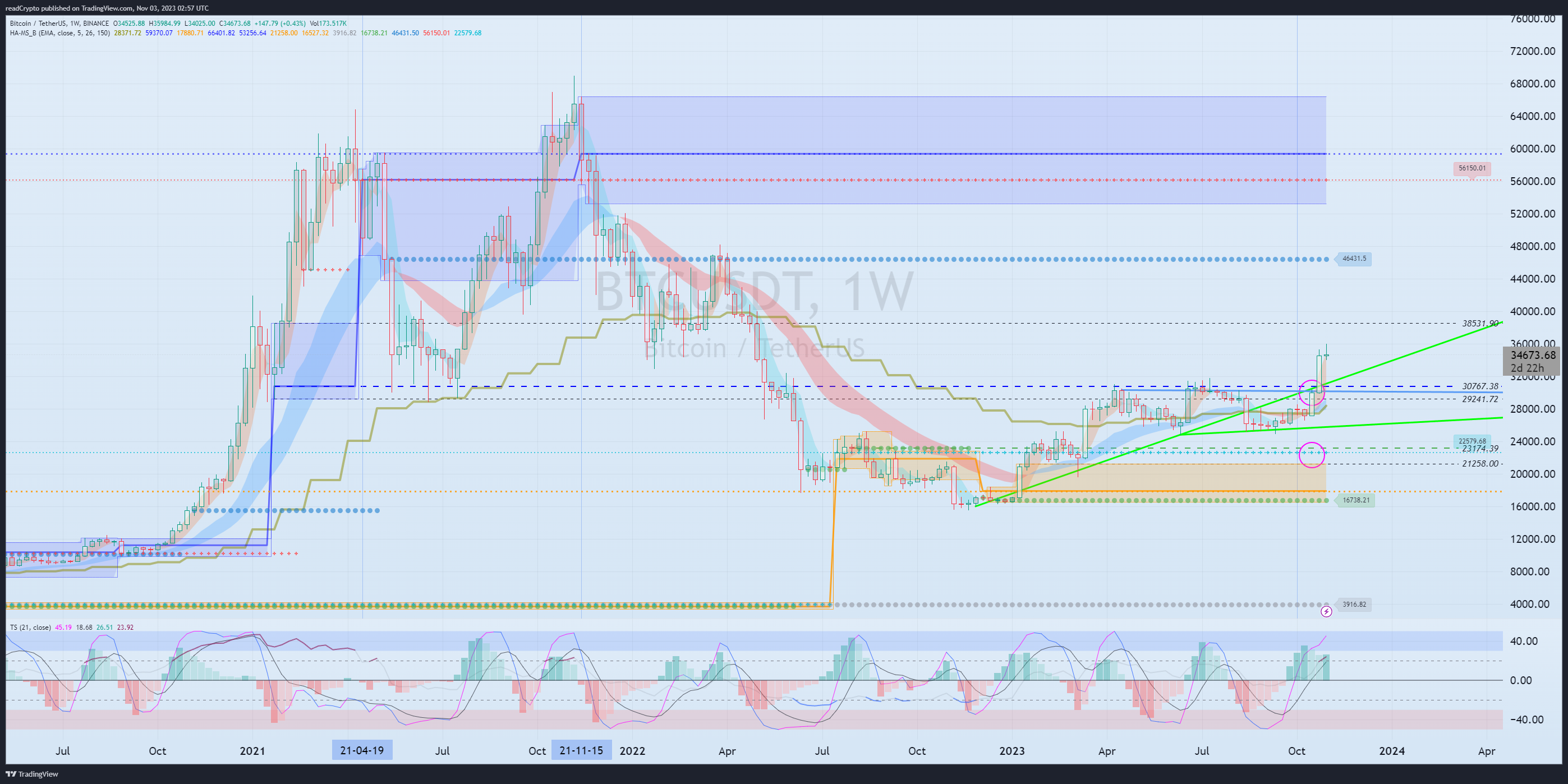Select the HA-MS_B indicator legend
The image size is (1568, 784).
coord(59,33)
